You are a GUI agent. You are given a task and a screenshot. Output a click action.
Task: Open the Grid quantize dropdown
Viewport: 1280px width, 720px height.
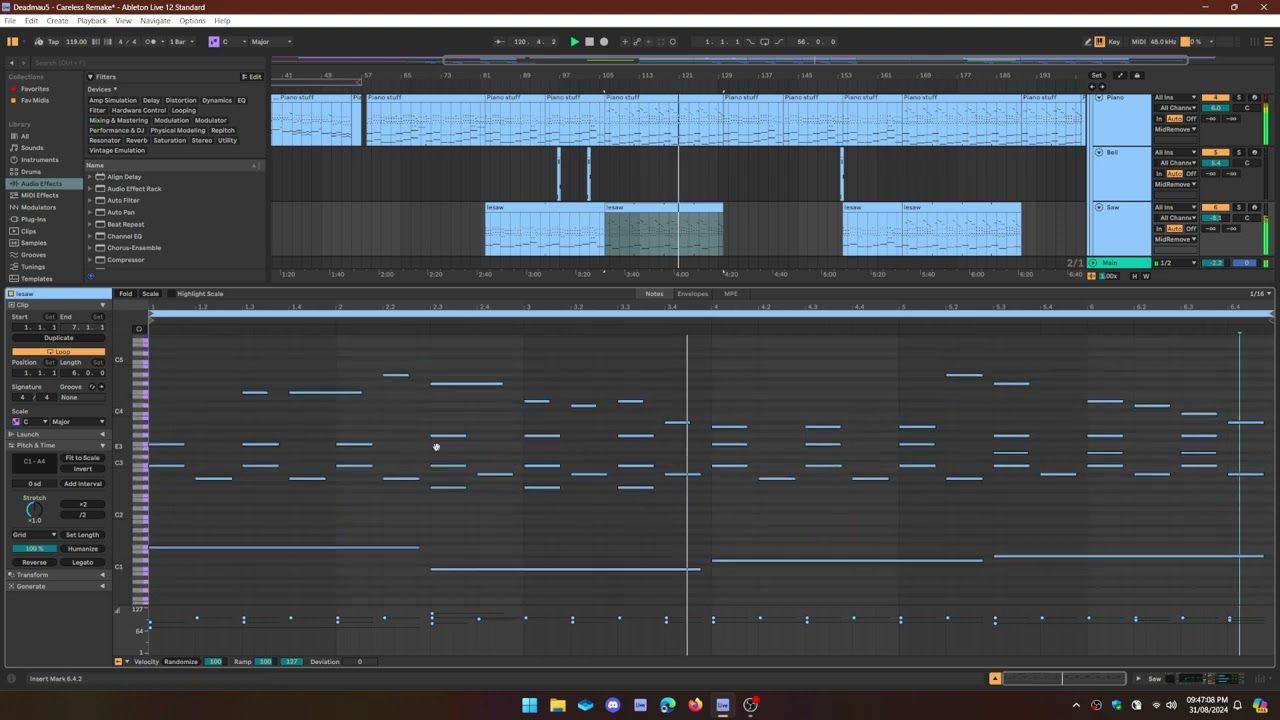pyautogui.click(x=34, y=535)
